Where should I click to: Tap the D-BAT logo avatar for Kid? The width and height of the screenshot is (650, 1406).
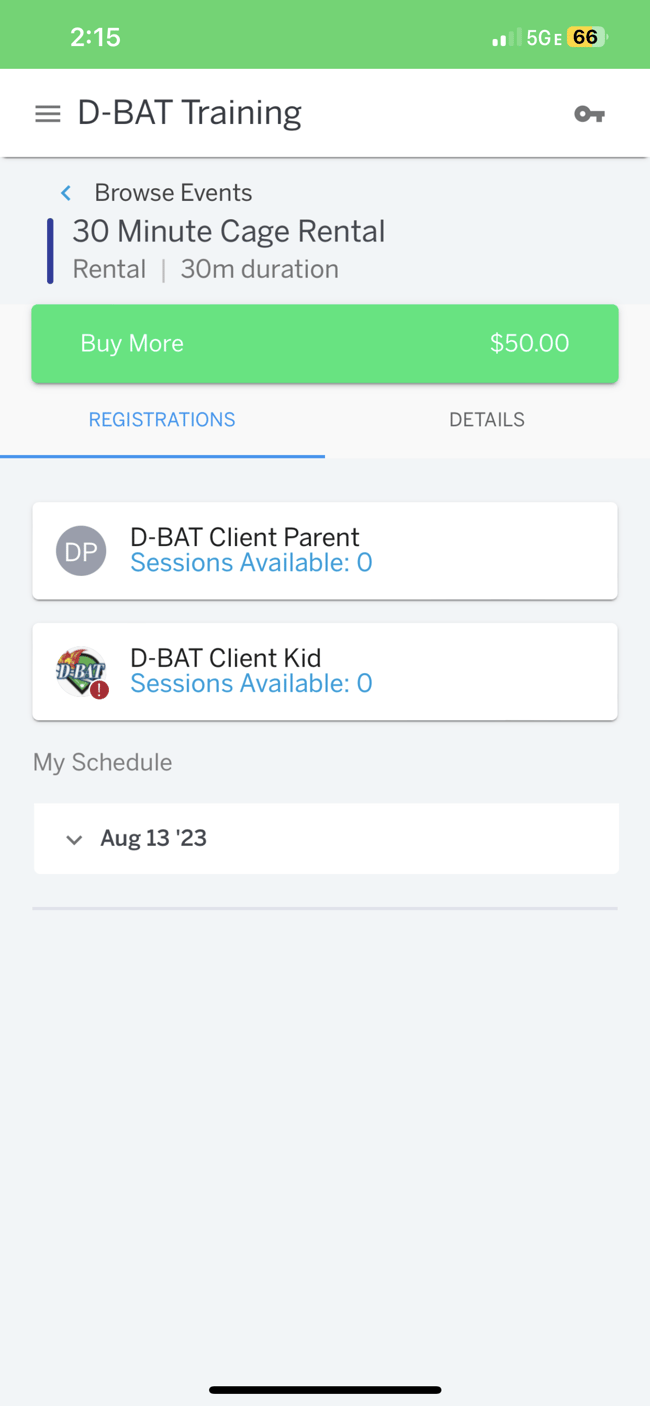(x=79, y=669)
